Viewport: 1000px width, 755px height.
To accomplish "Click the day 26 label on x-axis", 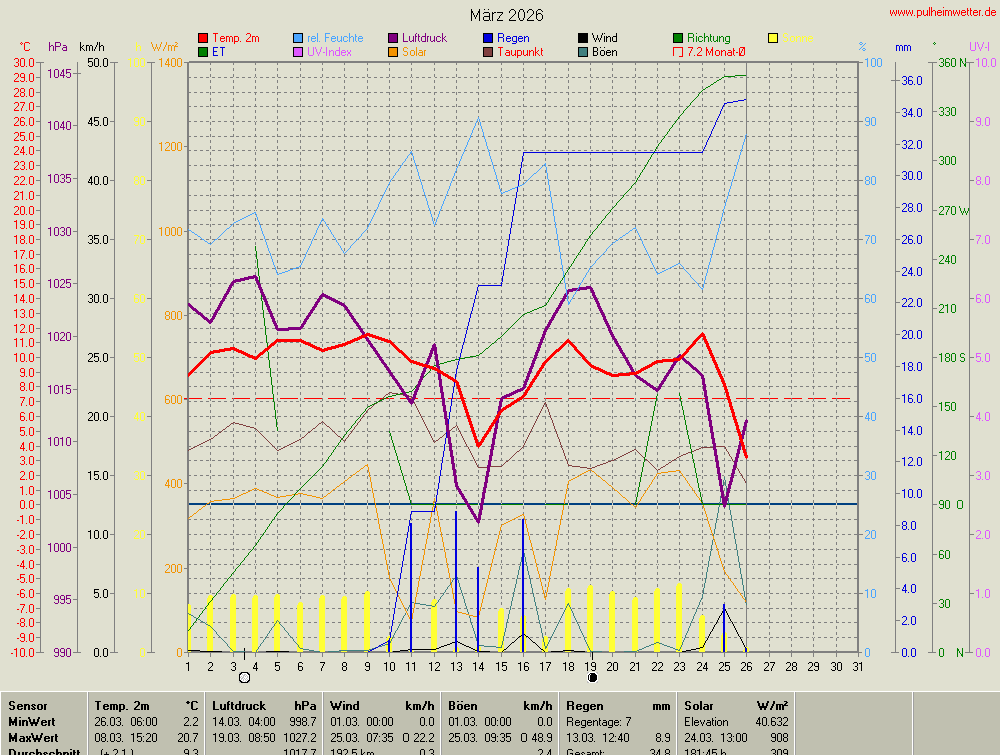I will point(746,666).
